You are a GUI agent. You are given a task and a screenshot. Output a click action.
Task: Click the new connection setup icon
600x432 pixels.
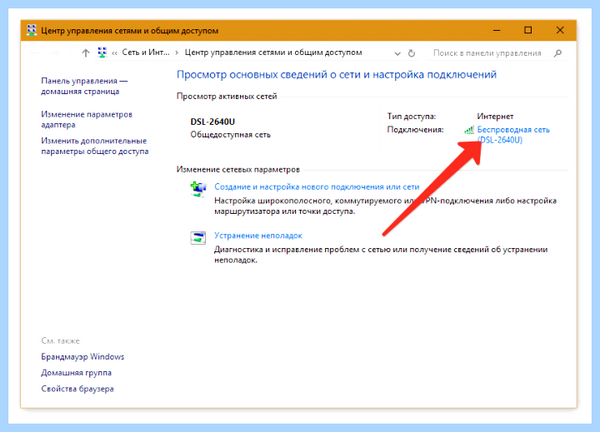pos(198,189)
